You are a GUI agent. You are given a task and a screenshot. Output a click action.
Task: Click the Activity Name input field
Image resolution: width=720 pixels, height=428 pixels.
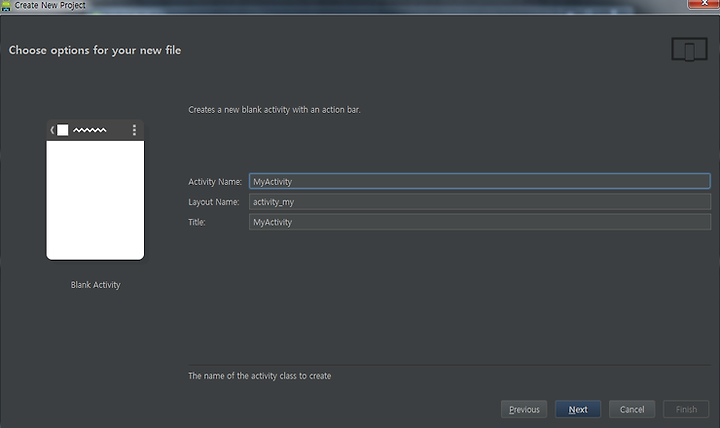click(479, 181)
